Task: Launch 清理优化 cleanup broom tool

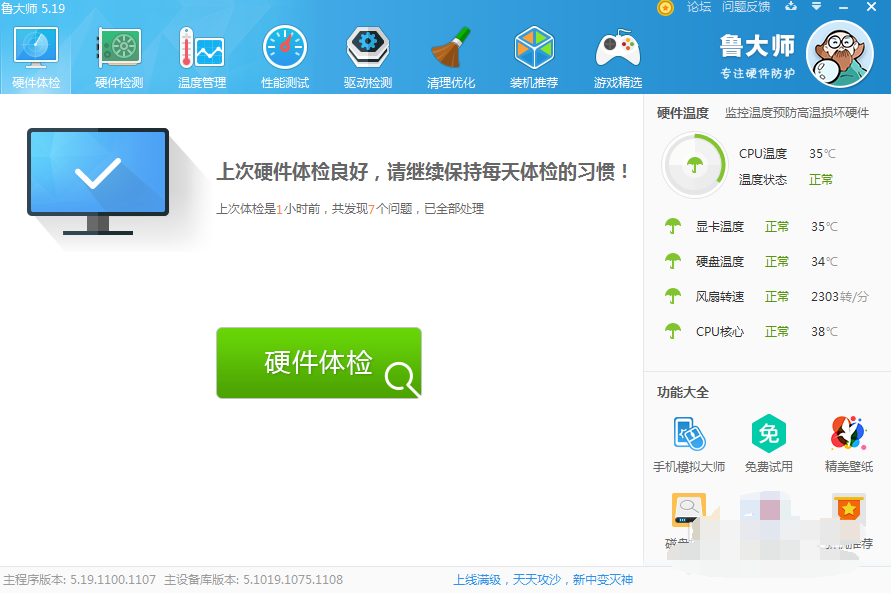Action: [x=451, y=58]
